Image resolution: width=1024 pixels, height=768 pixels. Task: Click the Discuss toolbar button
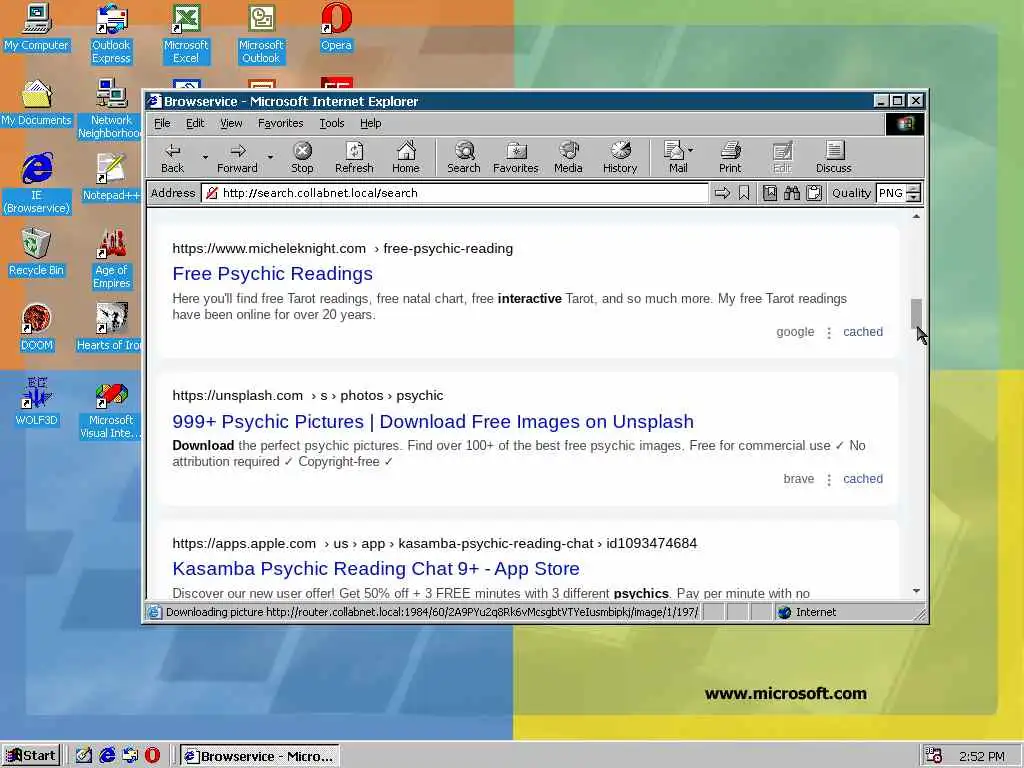[833, 158]
